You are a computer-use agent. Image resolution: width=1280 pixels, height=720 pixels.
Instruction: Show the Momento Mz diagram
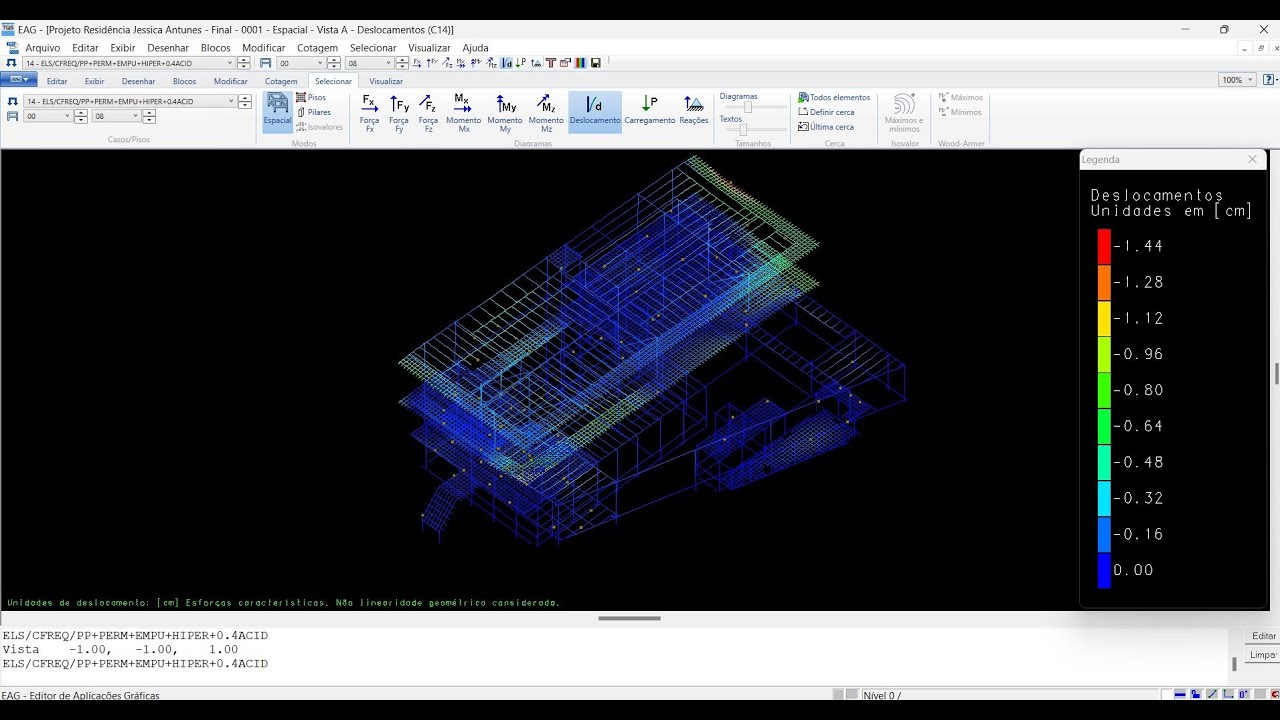coord(546,113)
